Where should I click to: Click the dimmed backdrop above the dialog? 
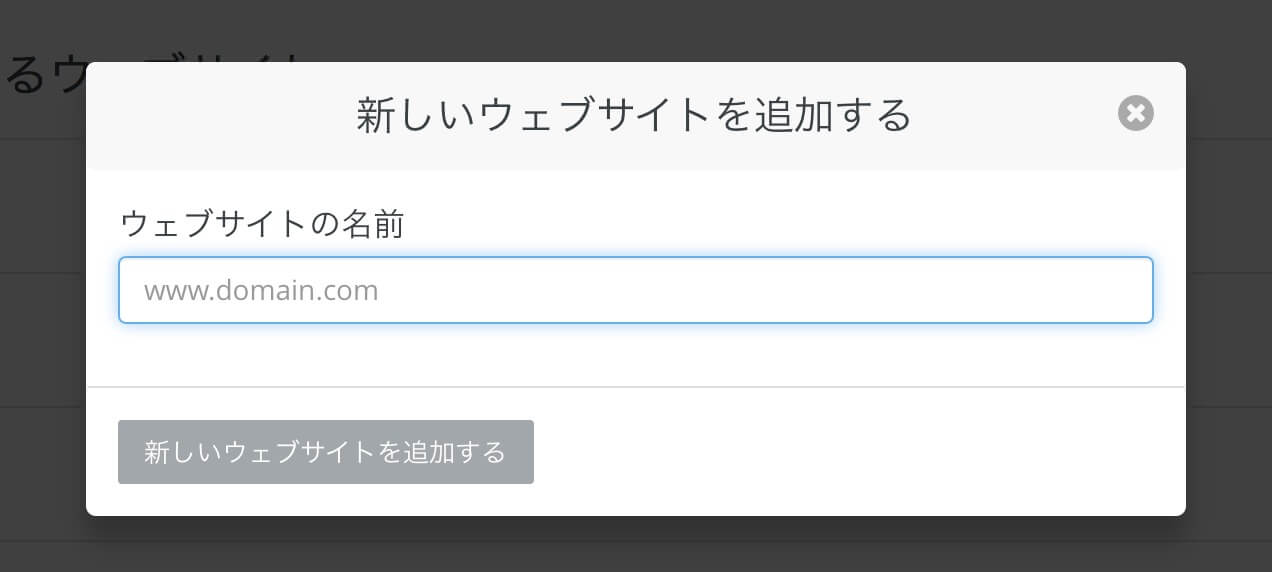(x=636, y=30)
